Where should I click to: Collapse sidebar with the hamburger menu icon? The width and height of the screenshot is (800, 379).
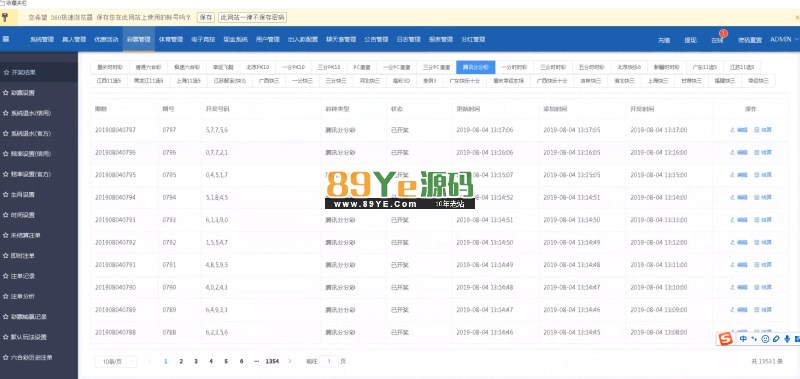[6, 39]
